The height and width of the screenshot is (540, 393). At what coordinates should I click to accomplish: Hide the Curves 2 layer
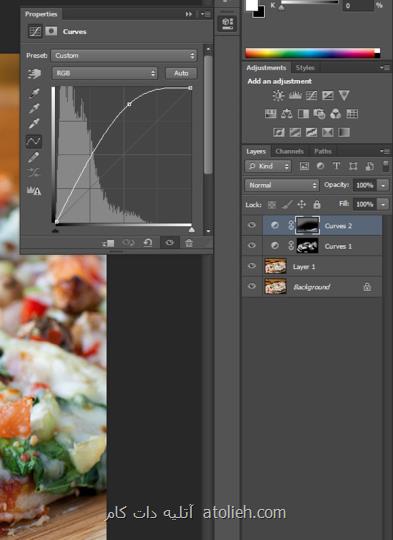(252, 226)
